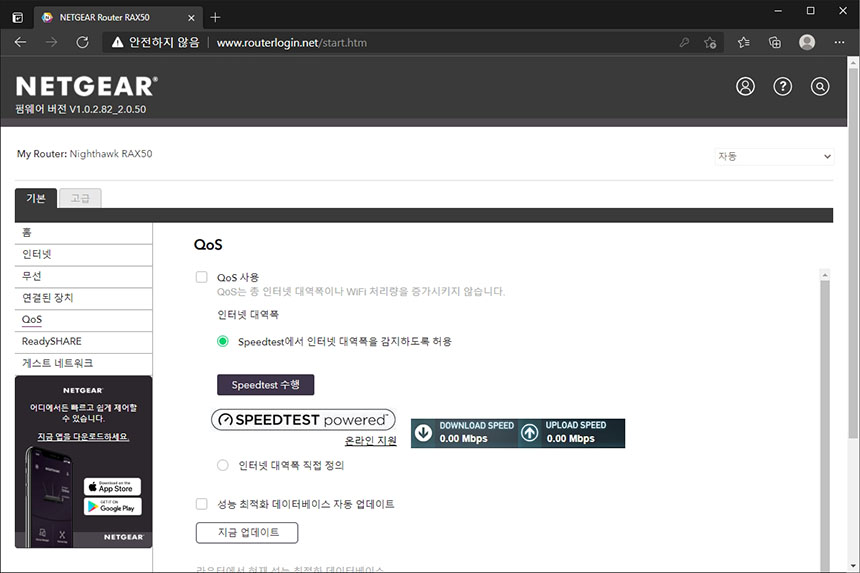Open the QoS sidebar menu item

[x=83, y=320]
